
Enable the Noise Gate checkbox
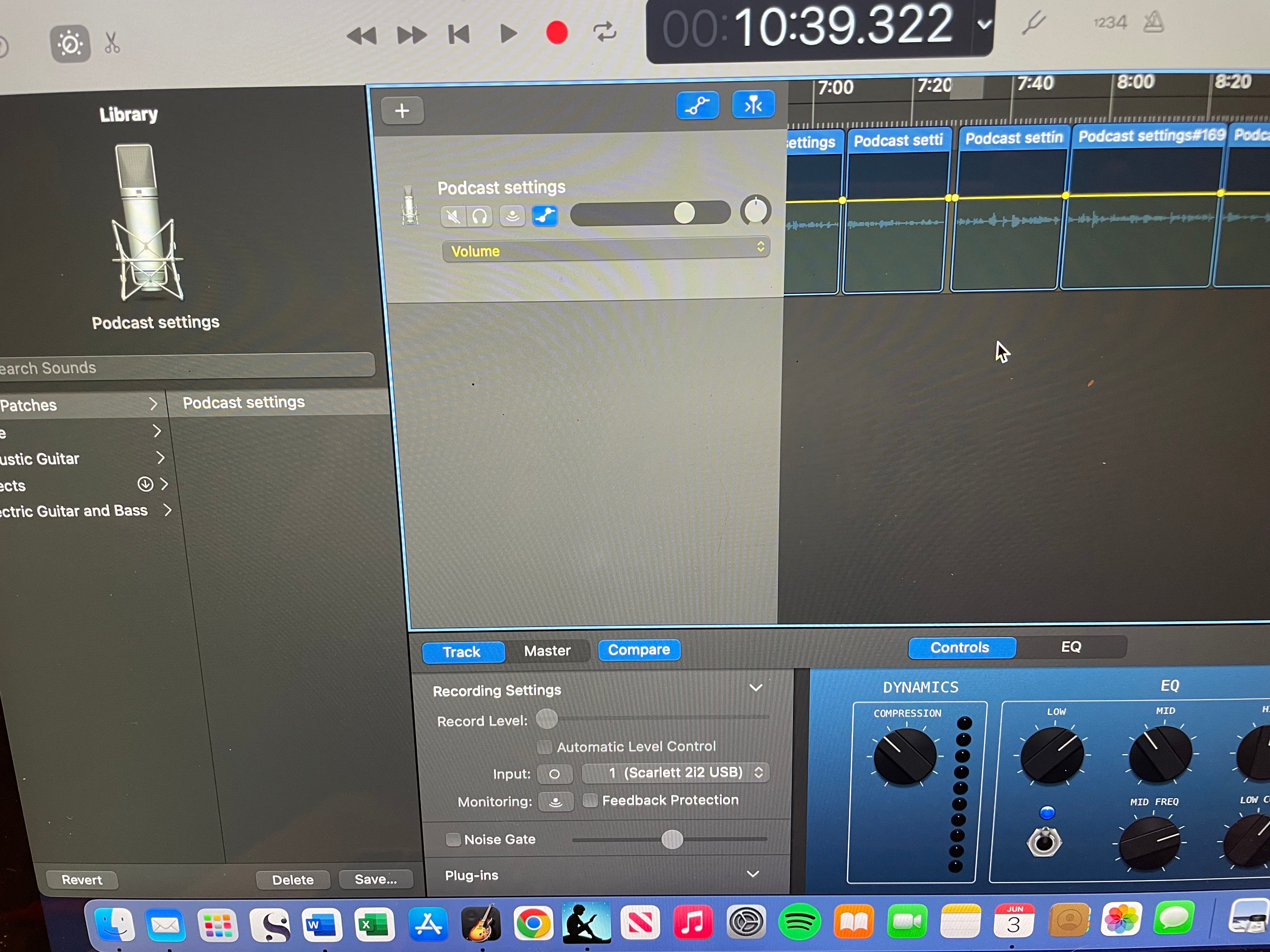click(454, 840)
